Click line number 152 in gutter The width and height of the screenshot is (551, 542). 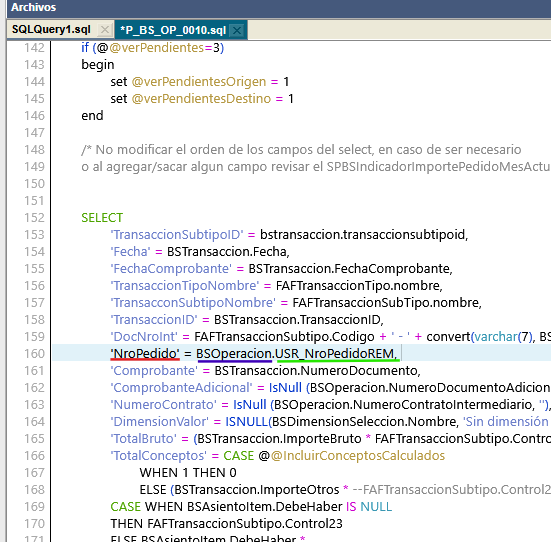click(x=34, y=218)
